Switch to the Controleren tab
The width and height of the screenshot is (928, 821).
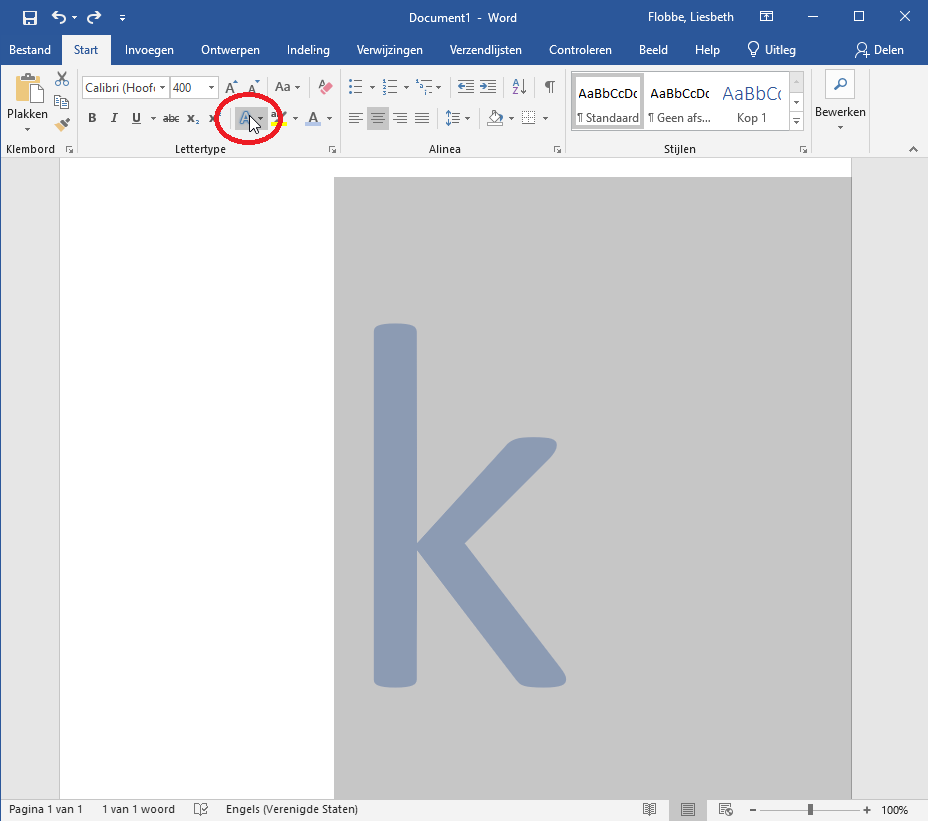[x=580, y=50]
